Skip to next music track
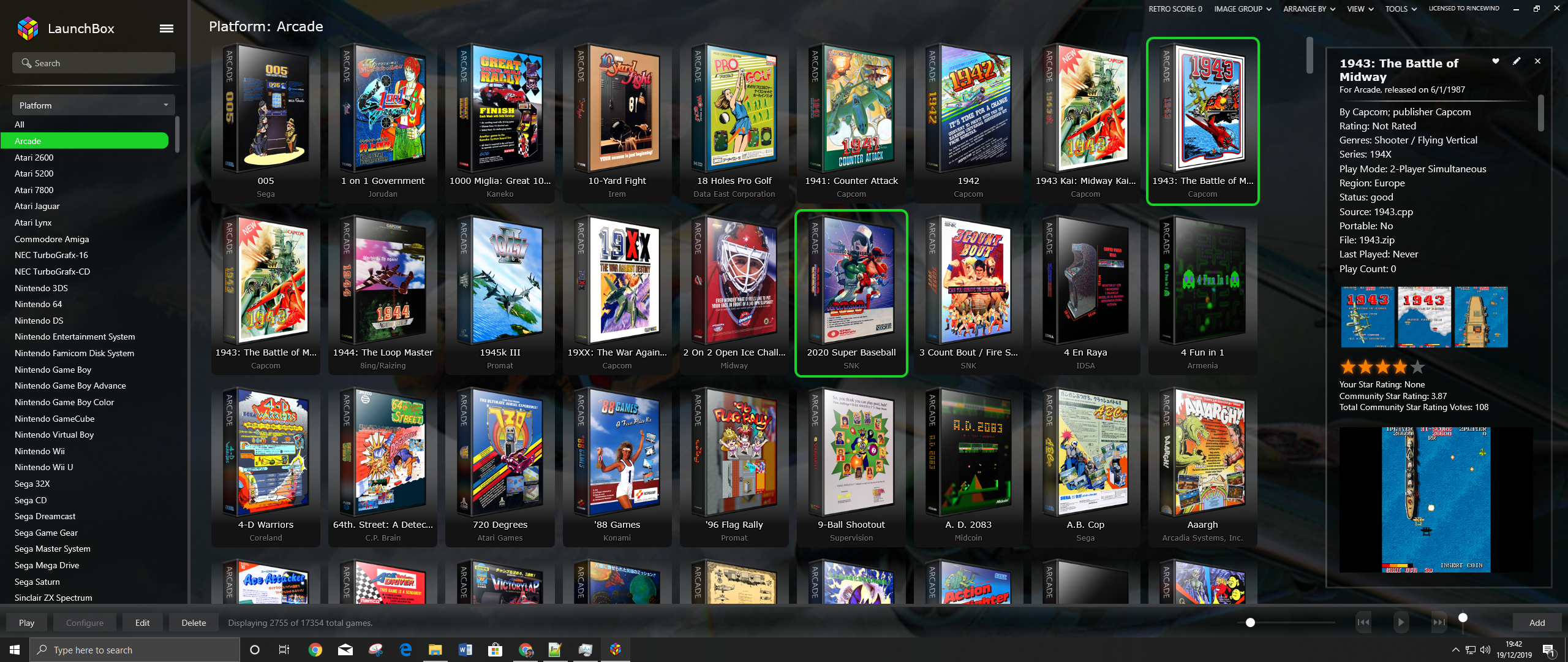1568x662 pixels. (1439, 622)
